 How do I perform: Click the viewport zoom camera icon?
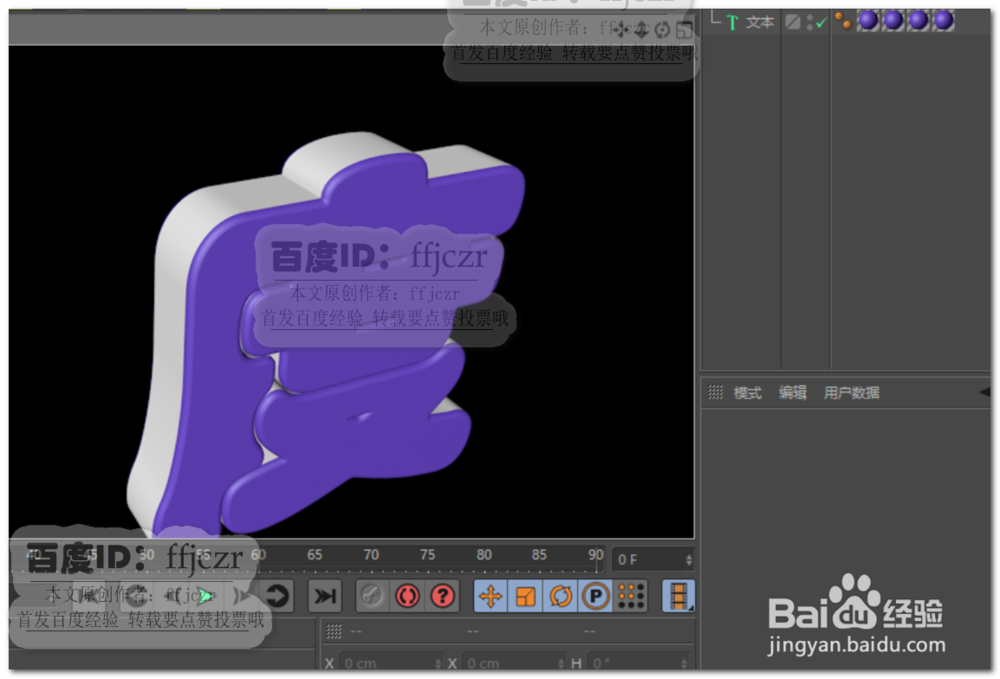(x=642, y=29)
